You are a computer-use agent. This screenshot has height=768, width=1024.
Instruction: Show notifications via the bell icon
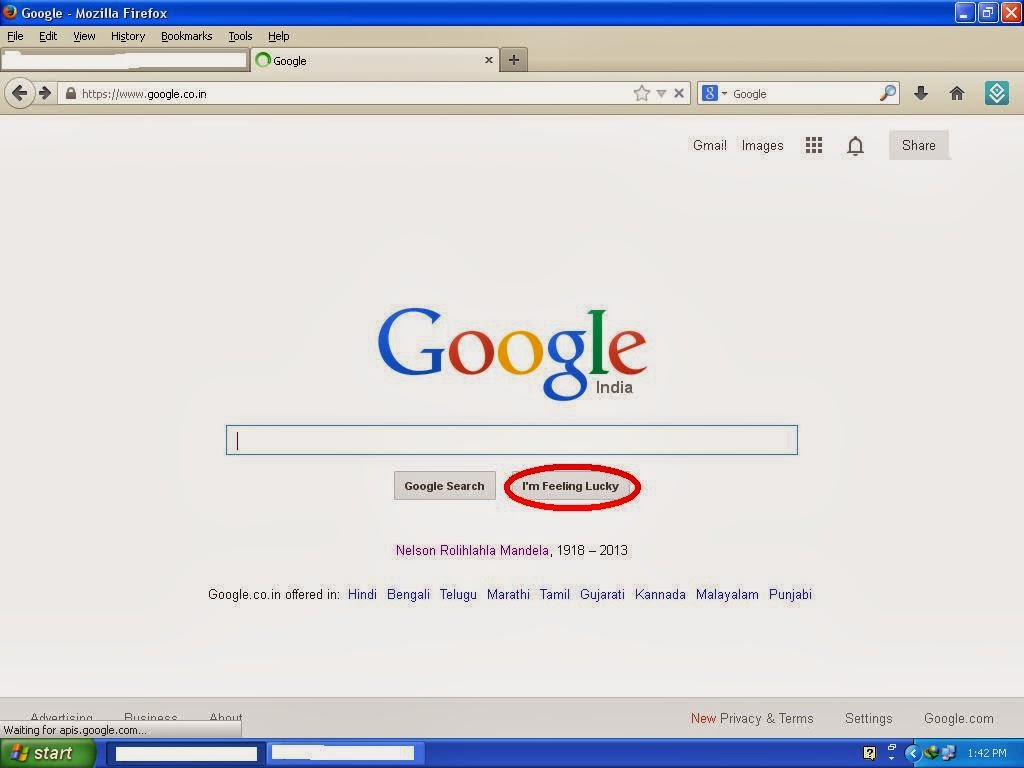coord(855,146)
